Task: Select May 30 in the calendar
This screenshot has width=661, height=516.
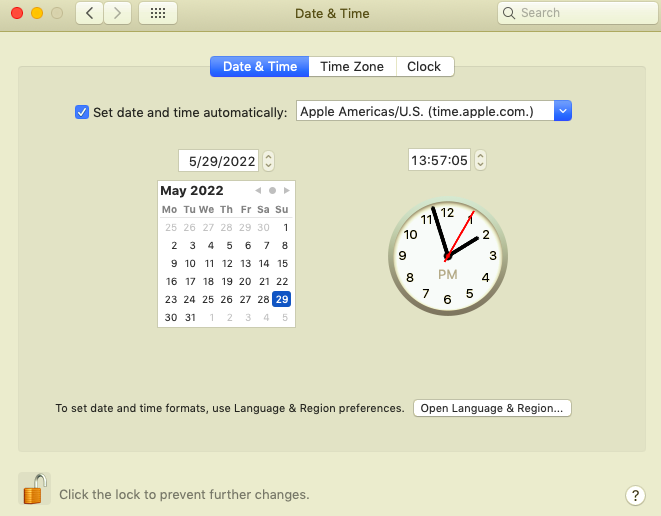Action: pyautogui.click(x=171, y=317)
